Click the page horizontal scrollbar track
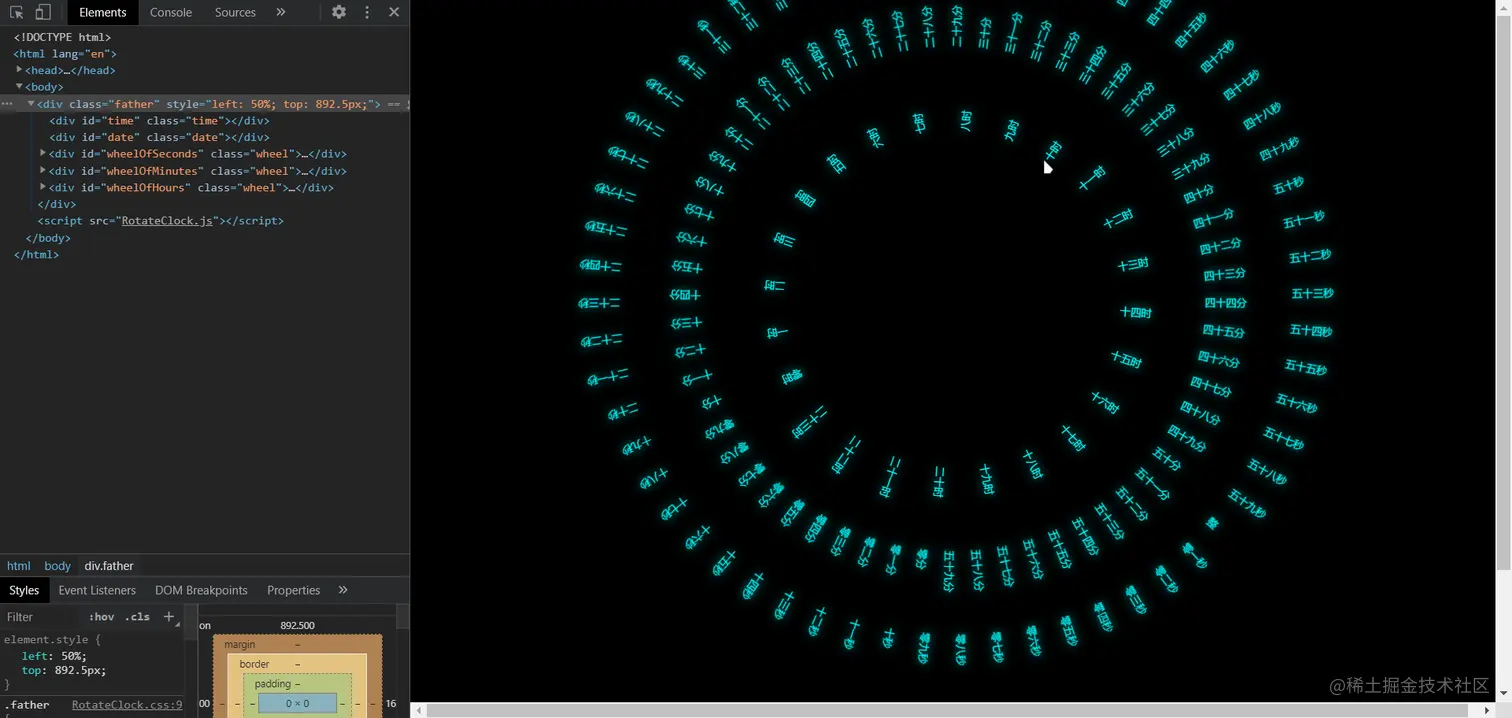This screenshot has height=718, width=1512. [x=955, y=710]
